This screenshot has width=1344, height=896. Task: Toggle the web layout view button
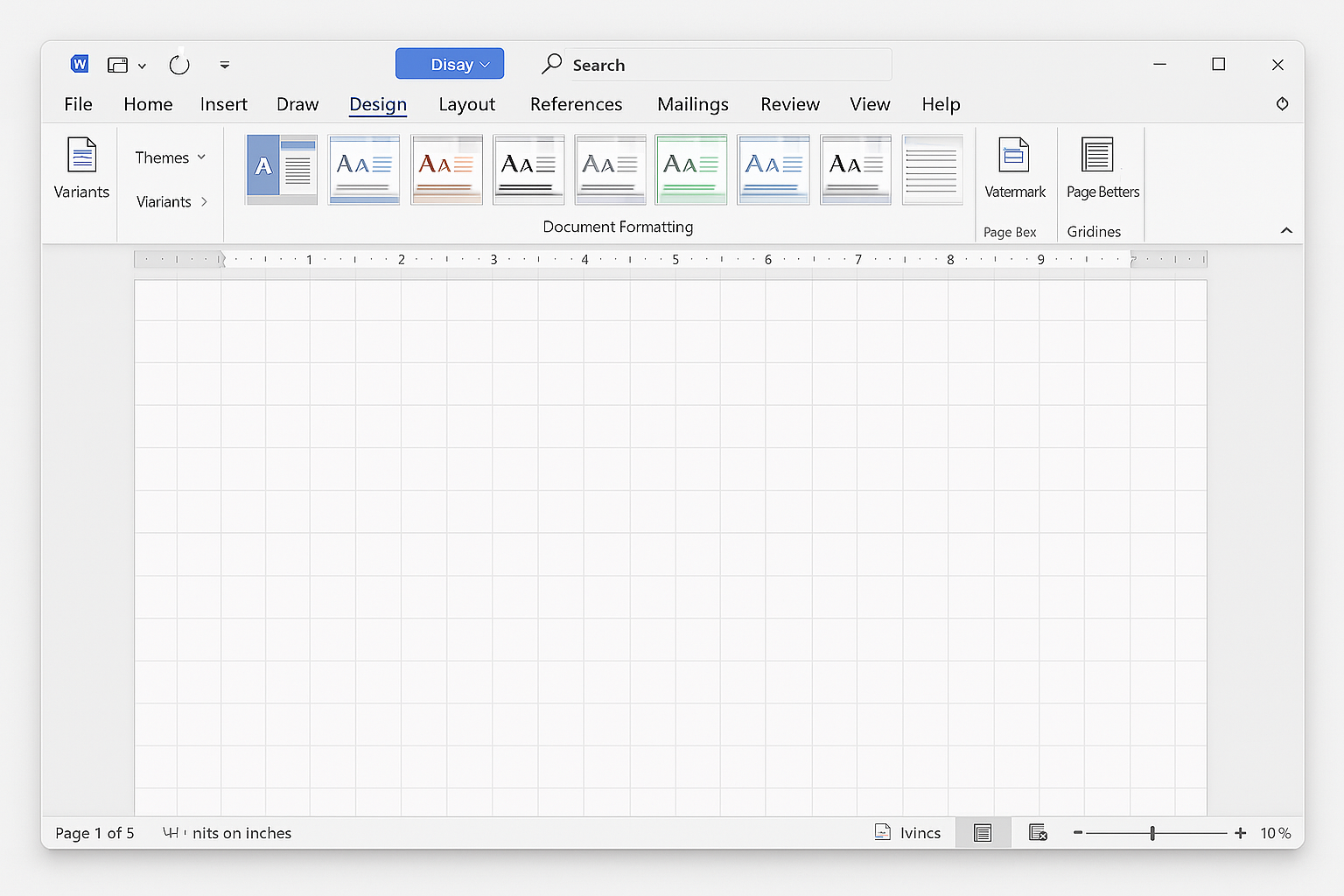1038,833
